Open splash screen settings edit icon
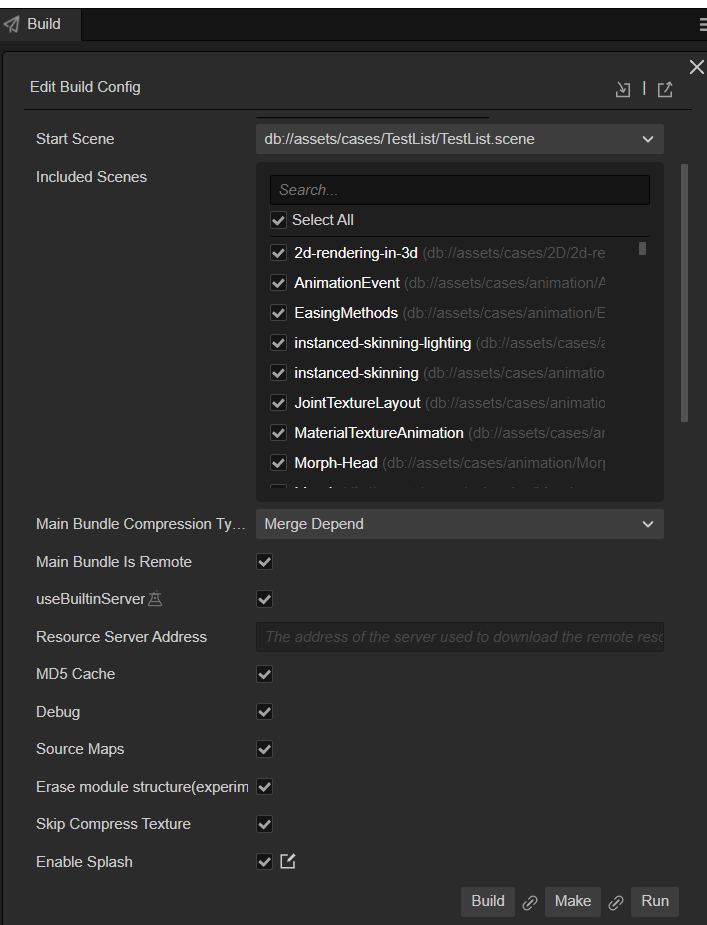The width and height of the screenshot is (707, 925). [288, 861]
